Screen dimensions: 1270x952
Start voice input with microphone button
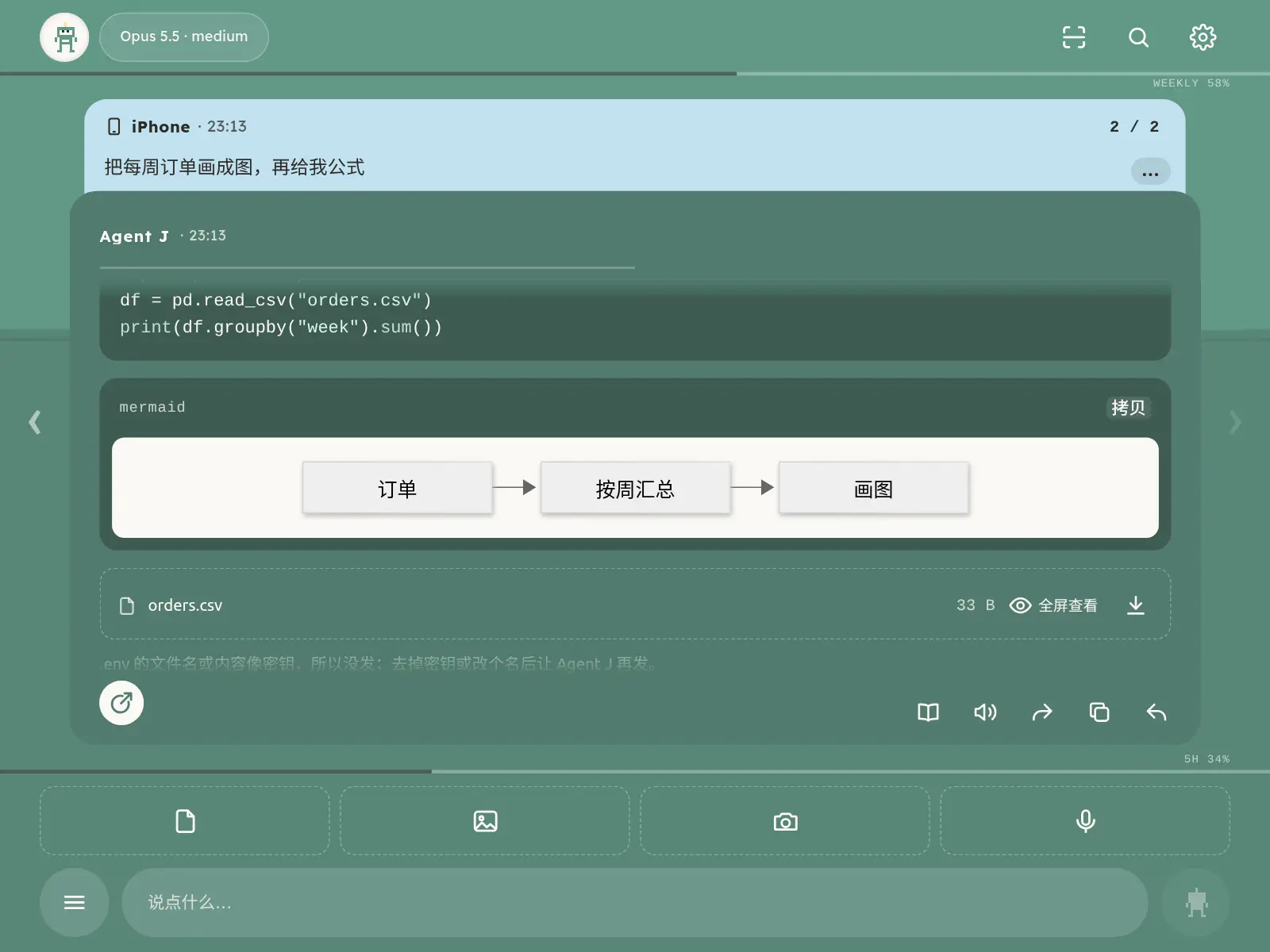1085,821
